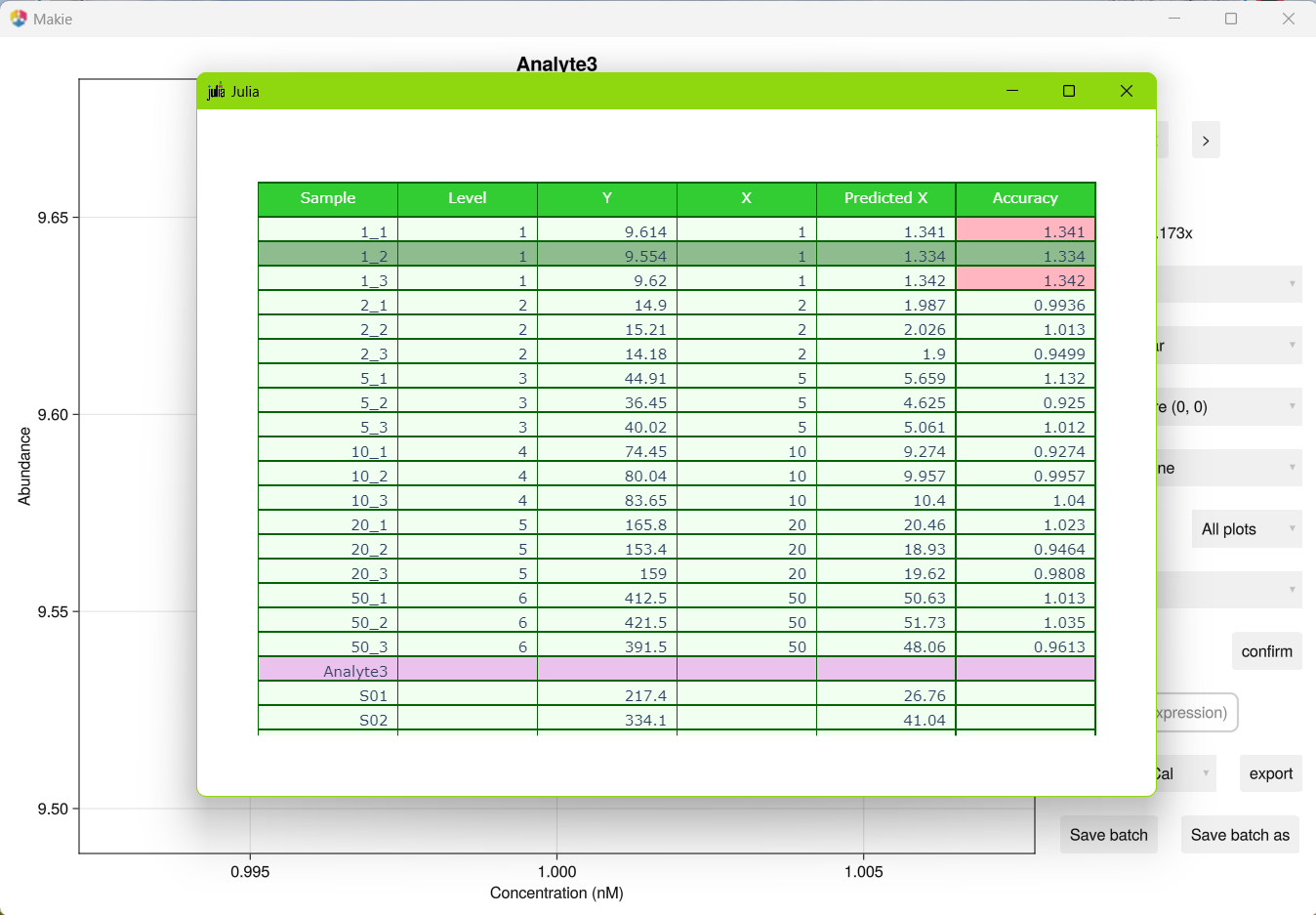
Task: Open the dropdown ending in 'r' under the formula
Action: [1229, 346]
